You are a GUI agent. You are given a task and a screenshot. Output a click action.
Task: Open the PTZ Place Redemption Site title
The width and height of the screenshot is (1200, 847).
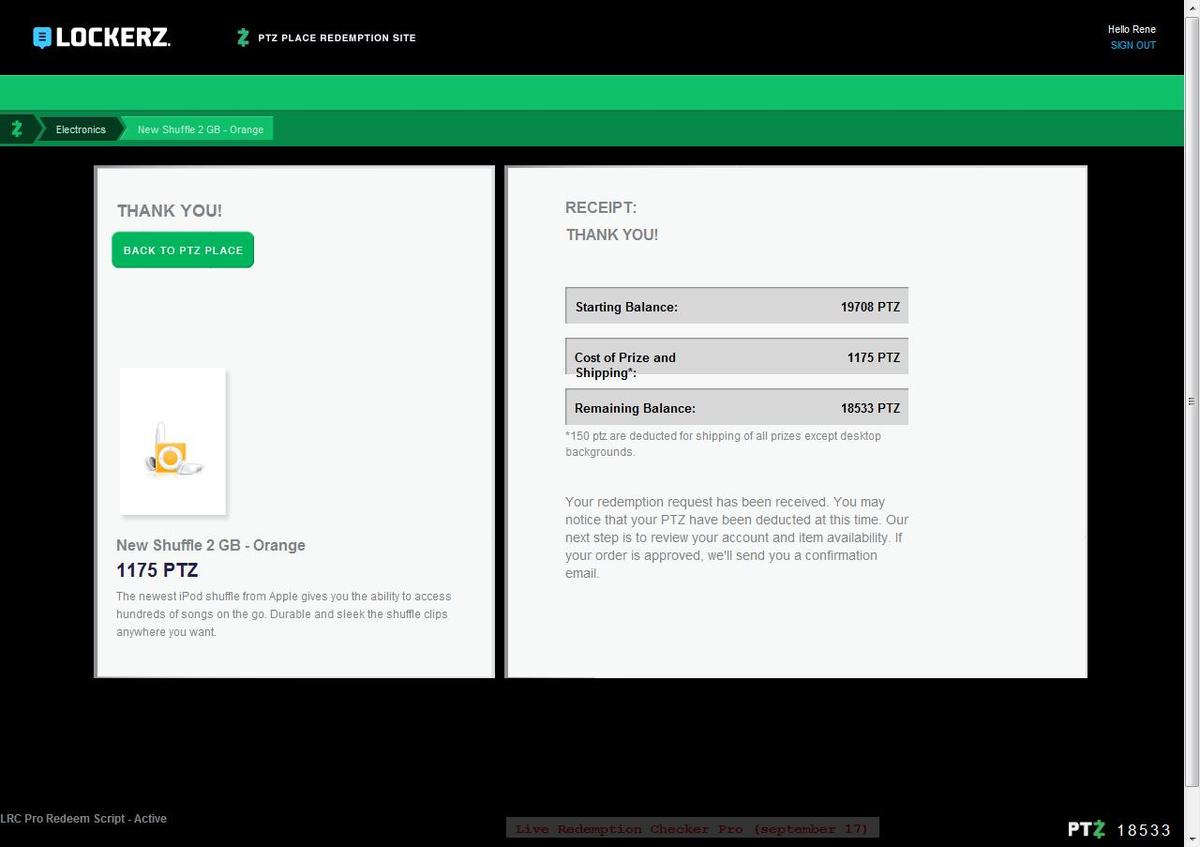(x=336, y=38)
